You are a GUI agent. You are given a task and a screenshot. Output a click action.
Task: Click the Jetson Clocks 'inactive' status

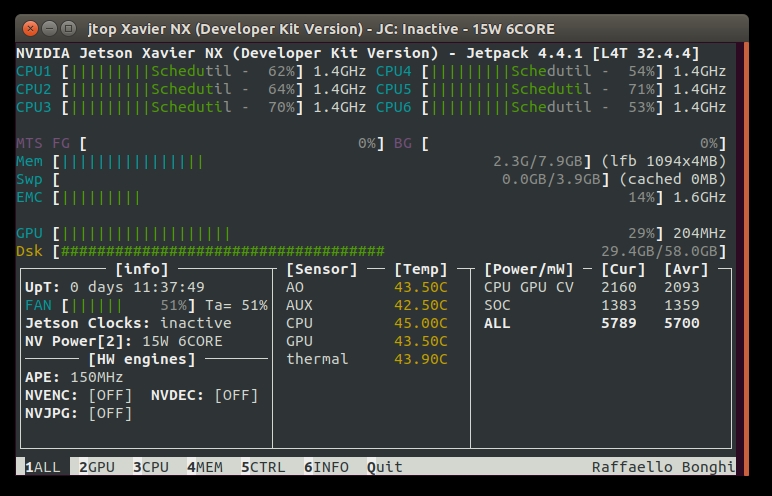coord(195,323)
